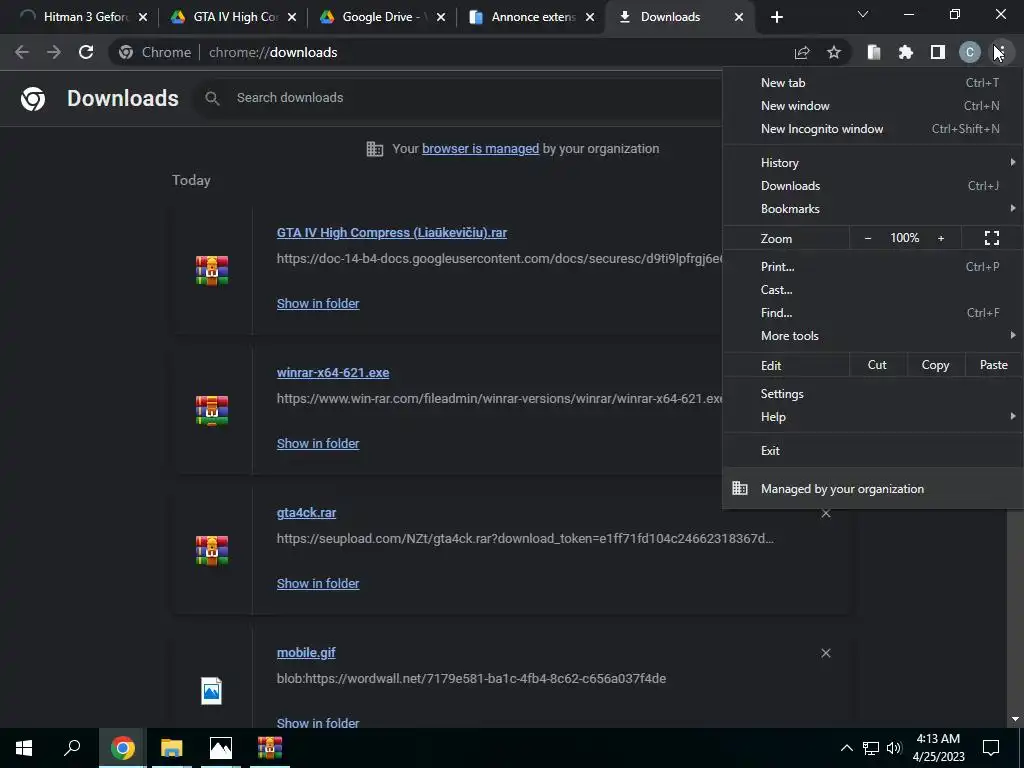
Task: Click Cut in the Edit row
Action: (877, 365)
